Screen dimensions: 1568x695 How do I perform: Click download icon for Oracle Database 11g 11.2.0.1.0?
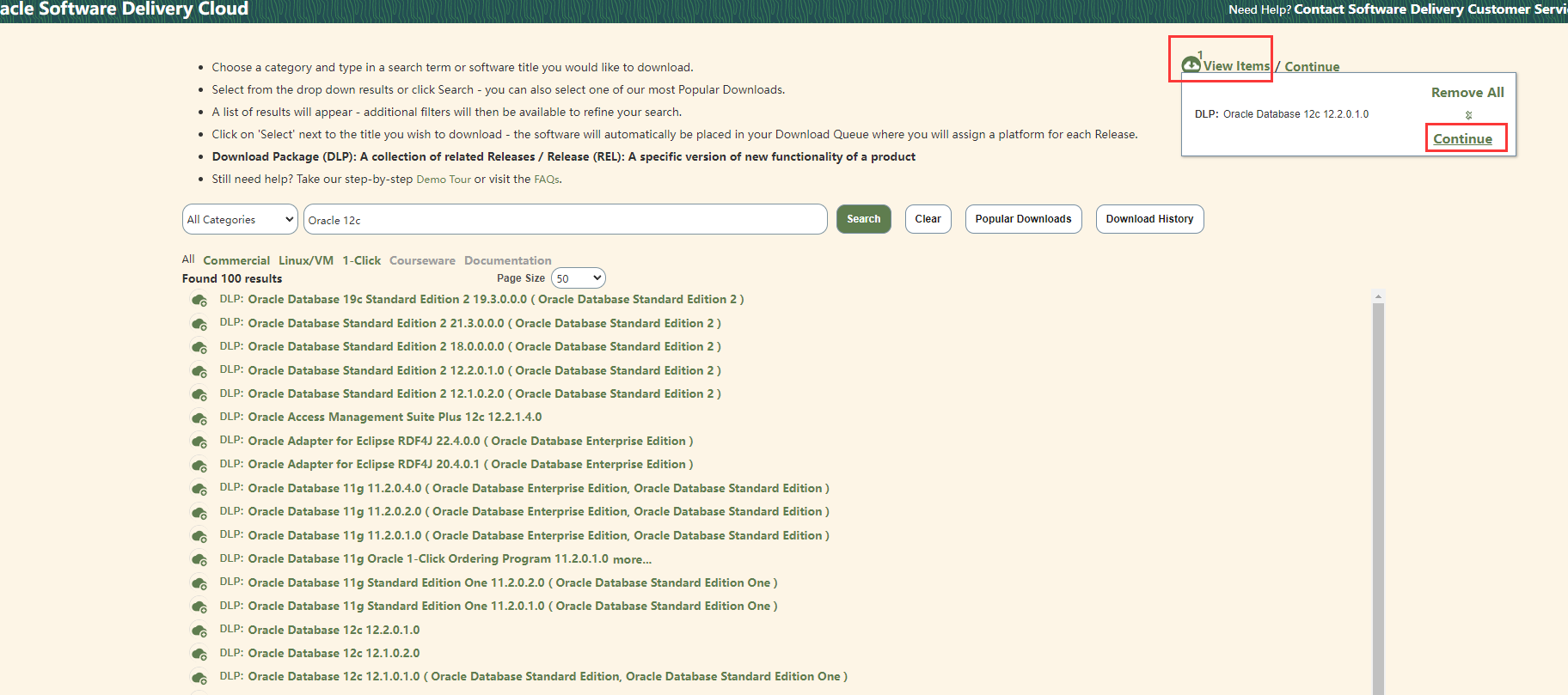(199, 536)
